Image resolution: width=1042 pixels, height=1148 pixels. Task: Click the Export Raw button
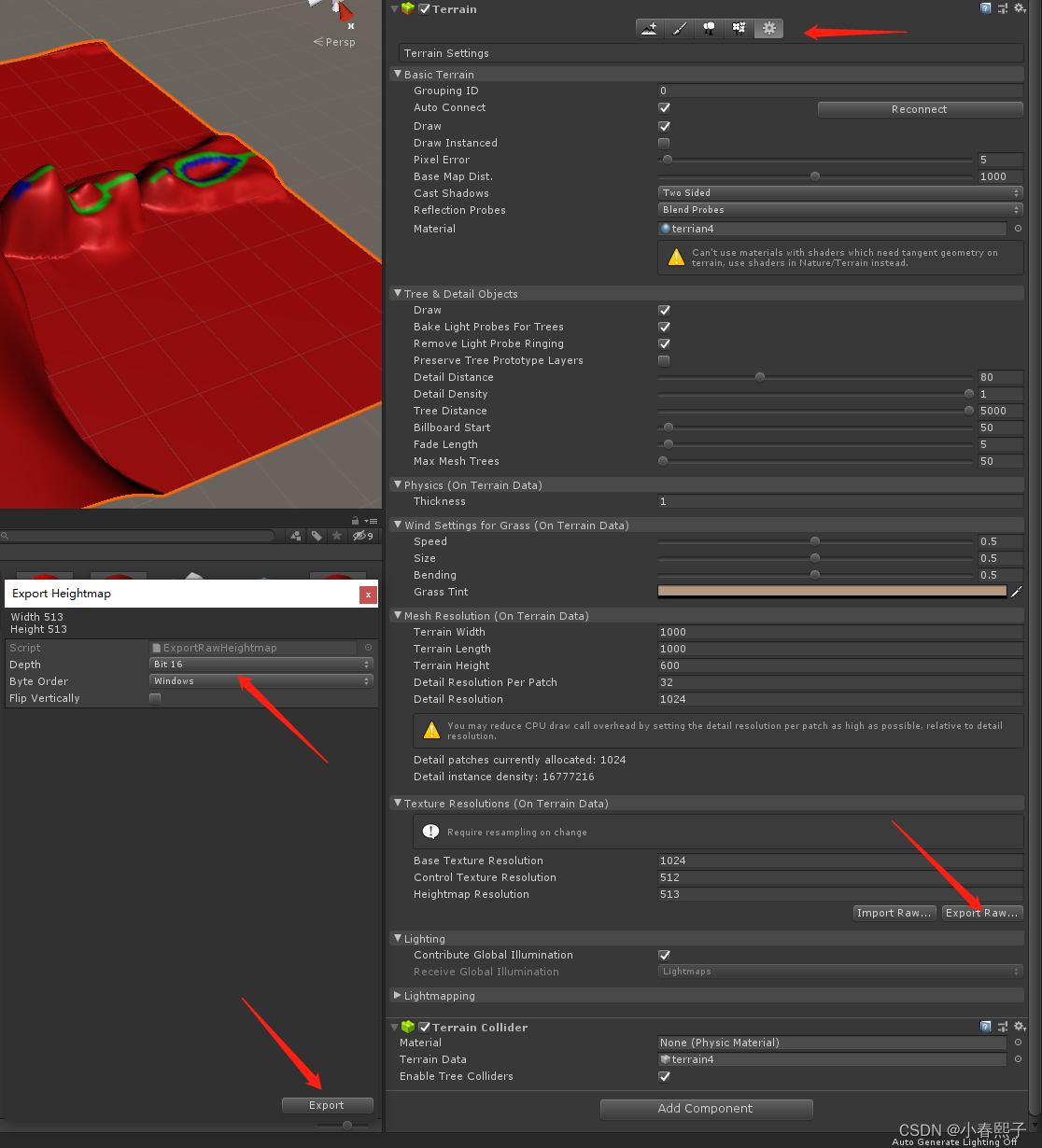point(981,912)
